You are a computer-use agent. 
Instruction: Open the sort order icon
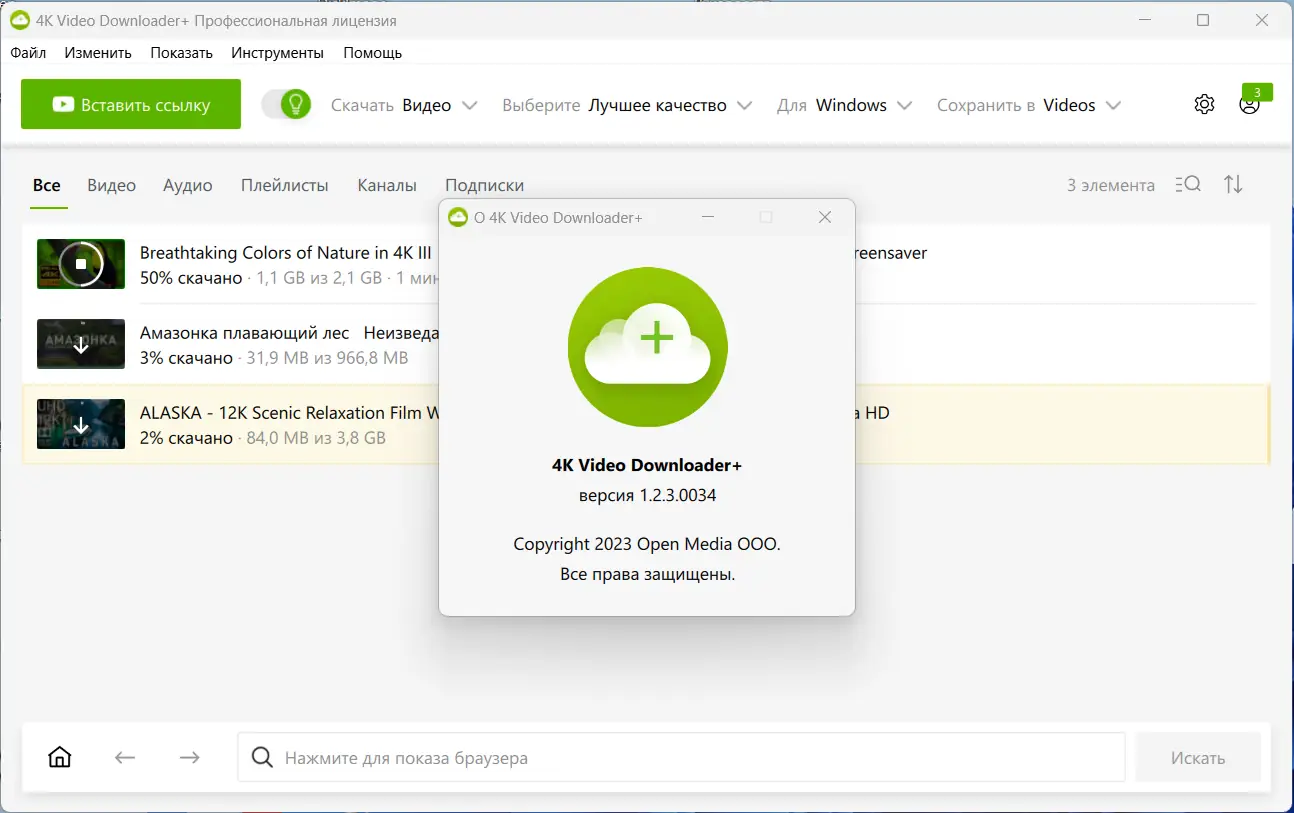click(1233, 184)
